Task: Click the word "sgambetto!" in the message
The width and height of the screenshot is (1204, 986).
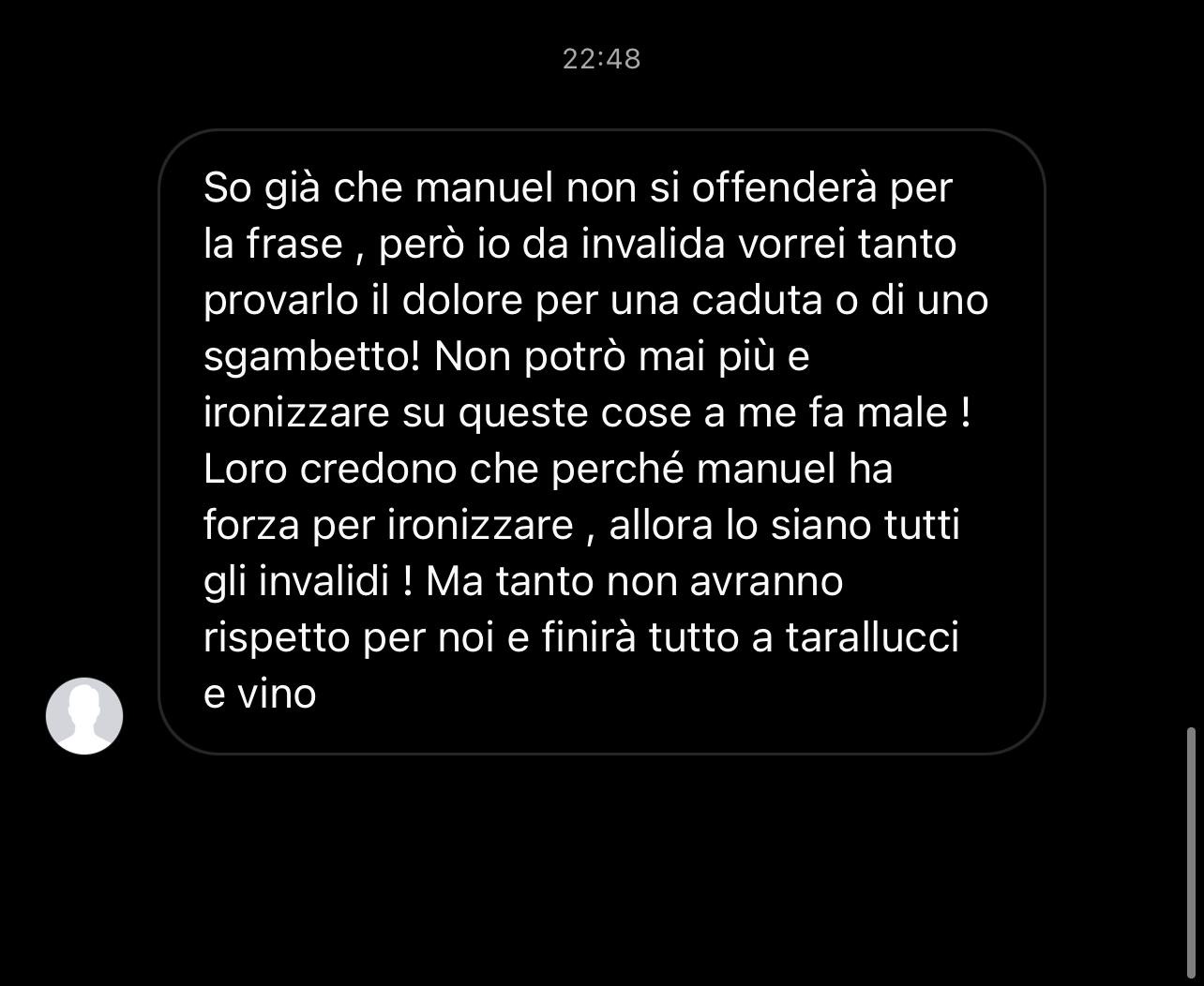Action: pos(312,358)
